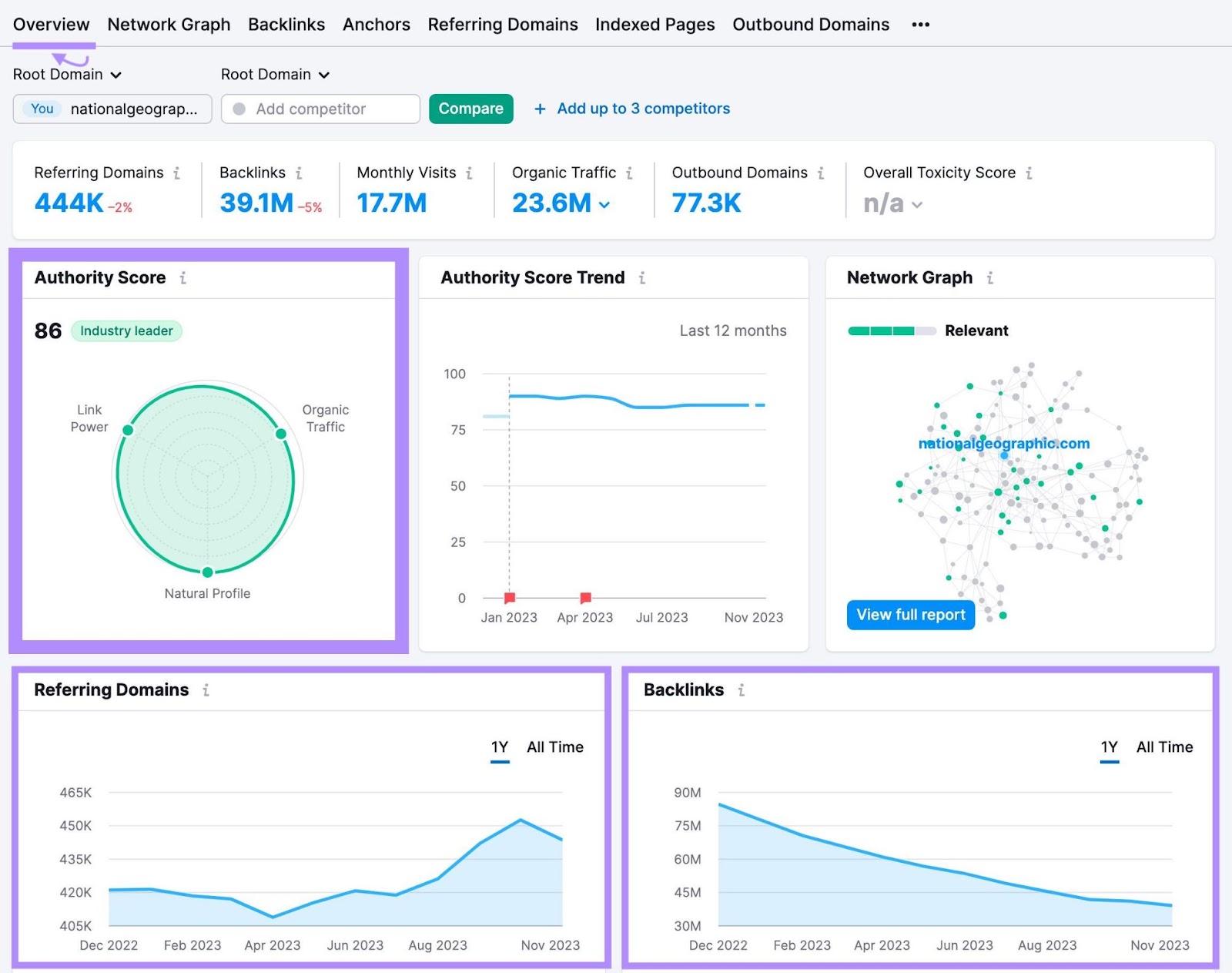Switch to Indexed Pages tab
The height and width of the screenshot is (973, 1232).
pyautogui.click(x=655, y=25)
